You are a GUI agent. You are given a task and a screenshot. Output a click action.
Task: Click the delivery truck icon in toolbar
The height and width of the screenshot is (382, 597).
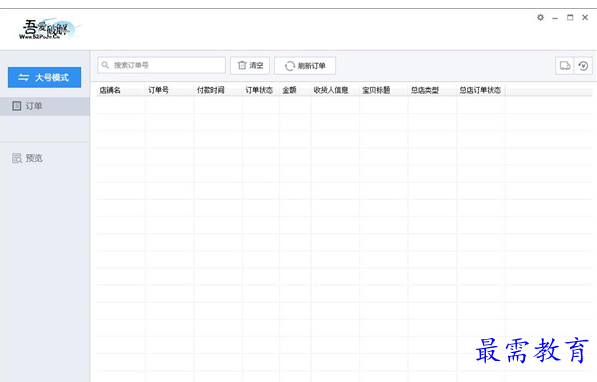pos(565,66)
